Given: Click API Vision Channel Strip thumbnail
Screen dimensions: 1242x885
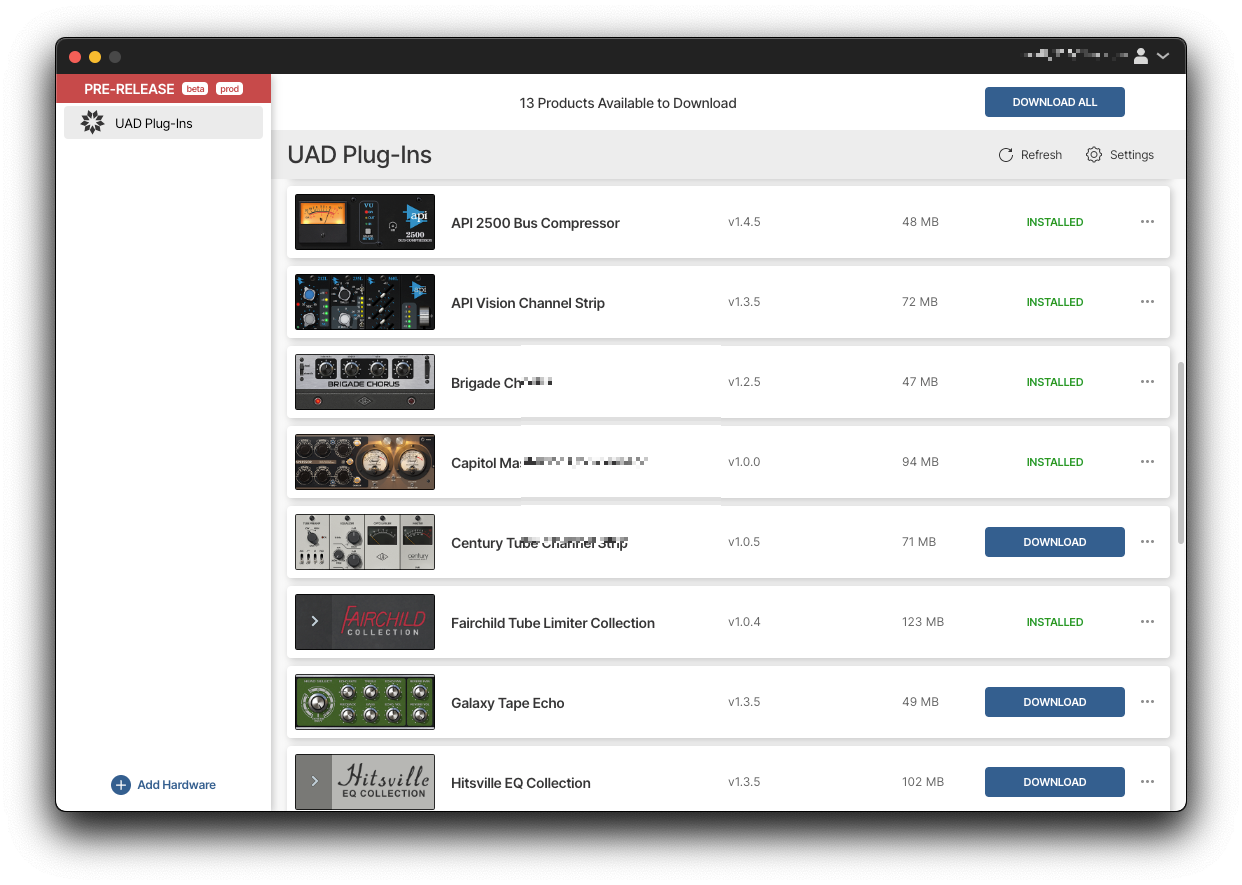Looking at the screenshot, I should tap(365, 302).
